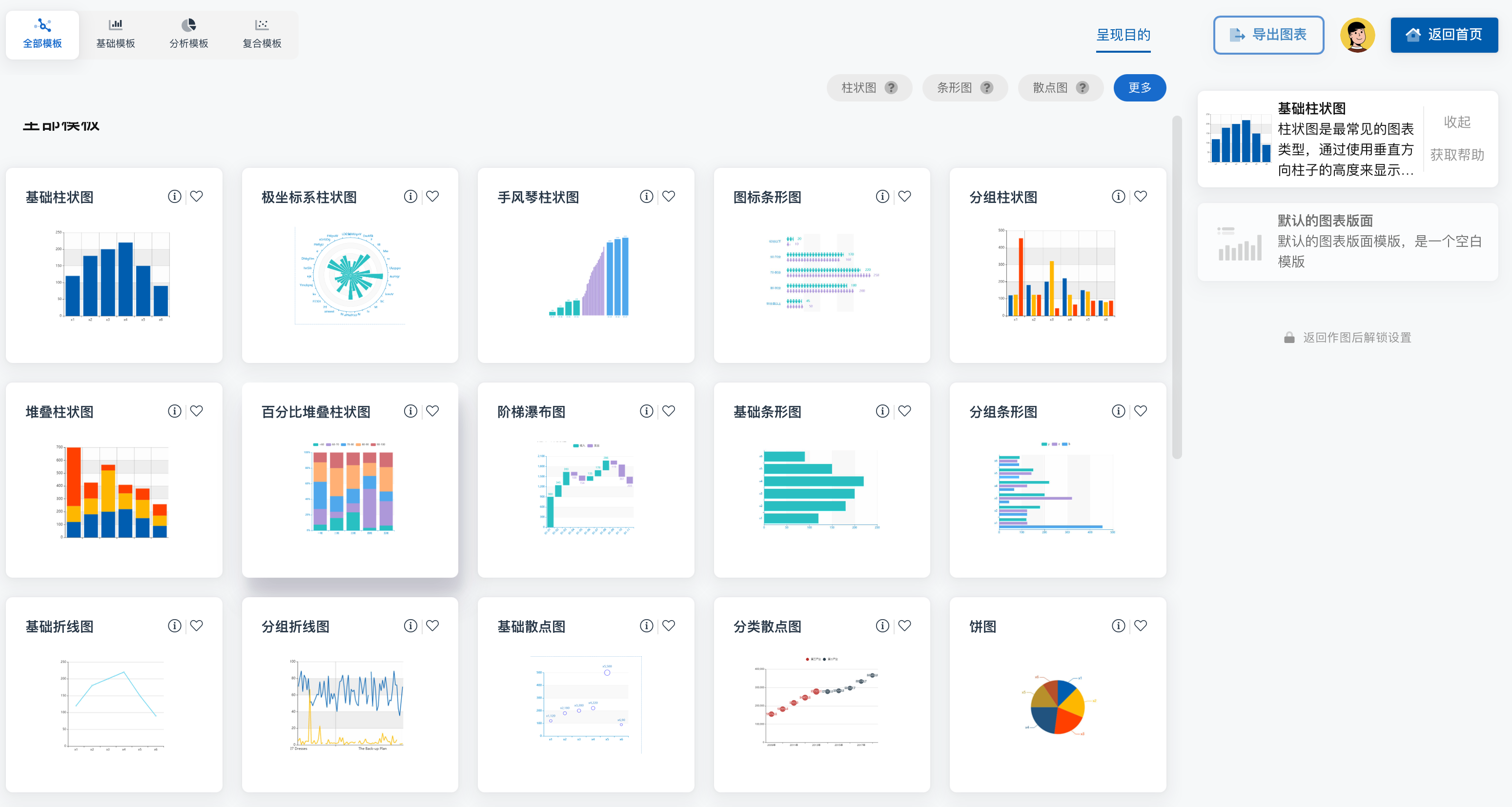Screen dimensions: 1512x807
Task: Show more chart categories via 更多
Action: click(1139, 87)
